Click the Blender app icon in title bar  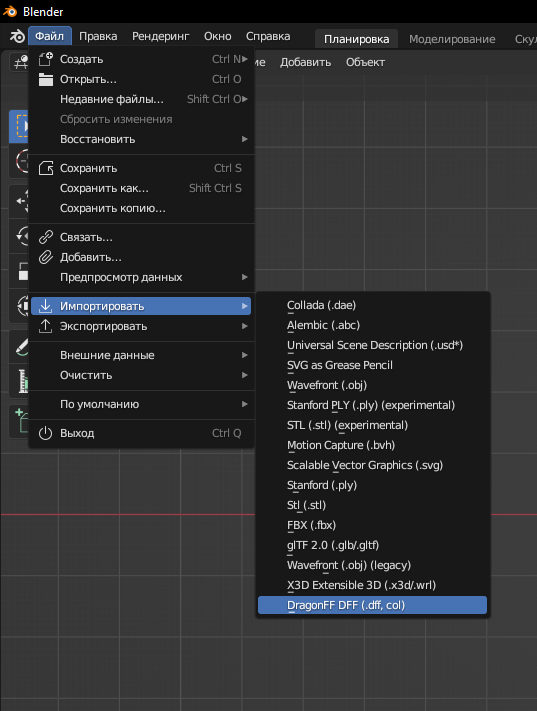click(10, 12)
